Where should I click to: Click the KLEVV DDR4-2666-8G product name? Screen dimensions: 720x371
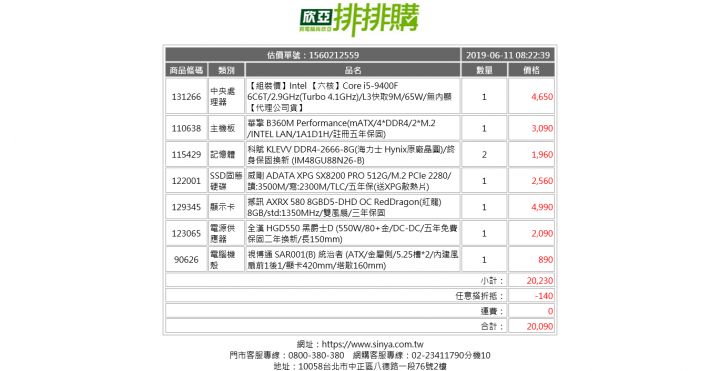pos(351,155)
